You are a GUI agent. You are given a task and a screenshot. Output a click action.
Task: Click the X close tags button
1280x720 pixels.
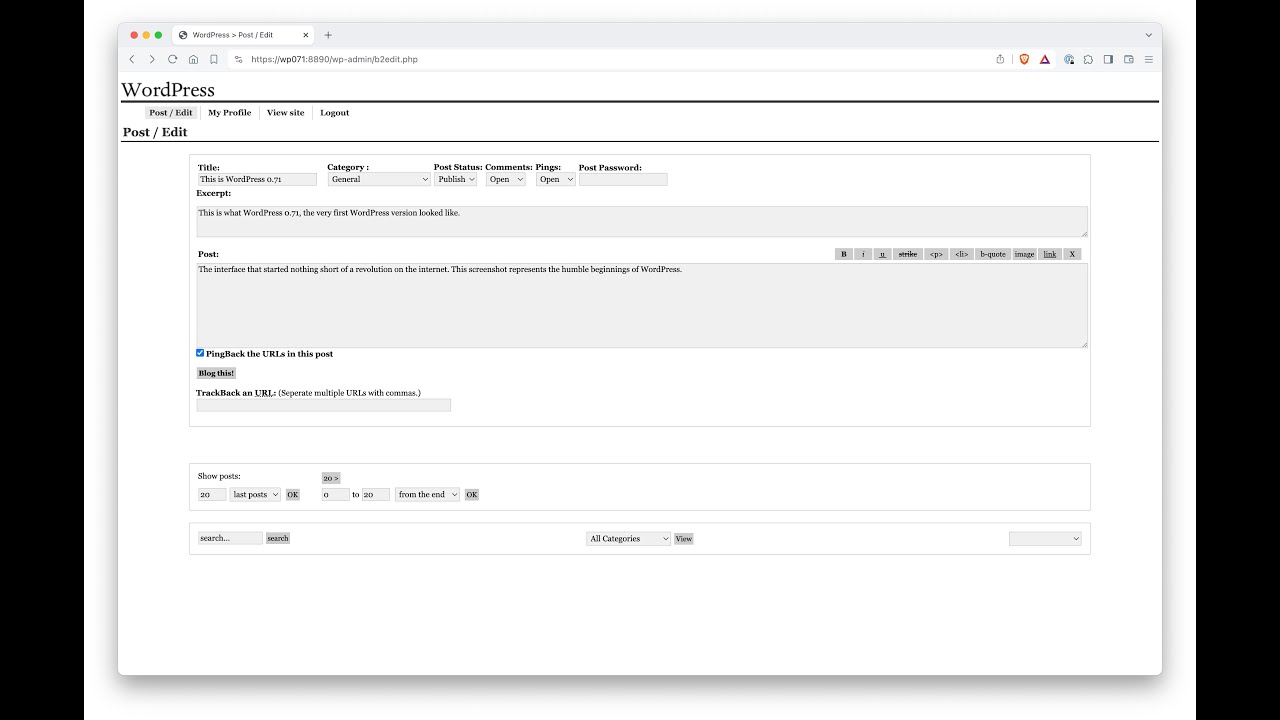pos(1072,254)
